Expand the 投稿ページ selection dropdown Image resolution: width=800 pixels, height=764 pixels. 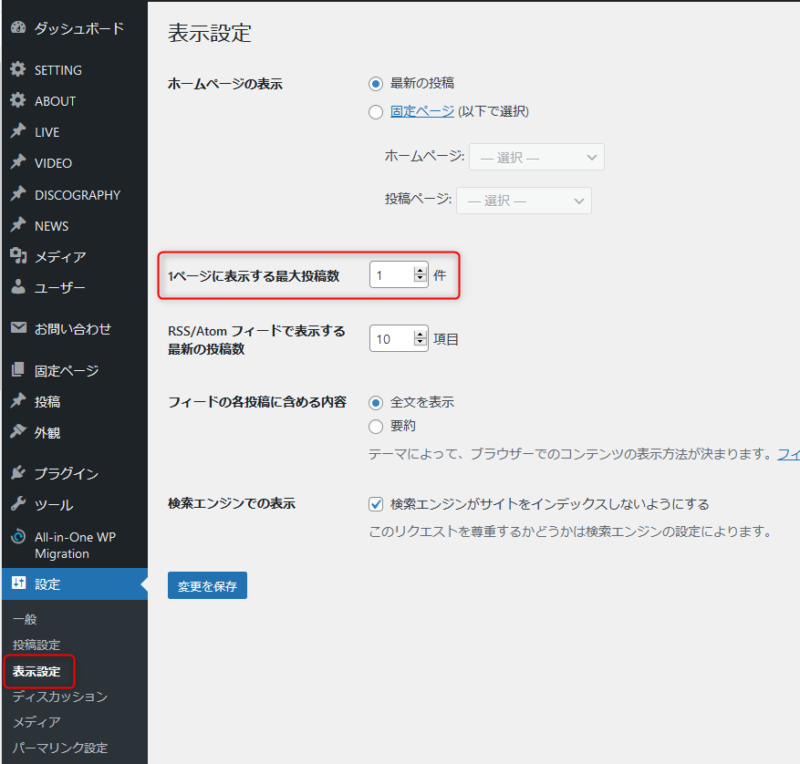tap(523, 200)
